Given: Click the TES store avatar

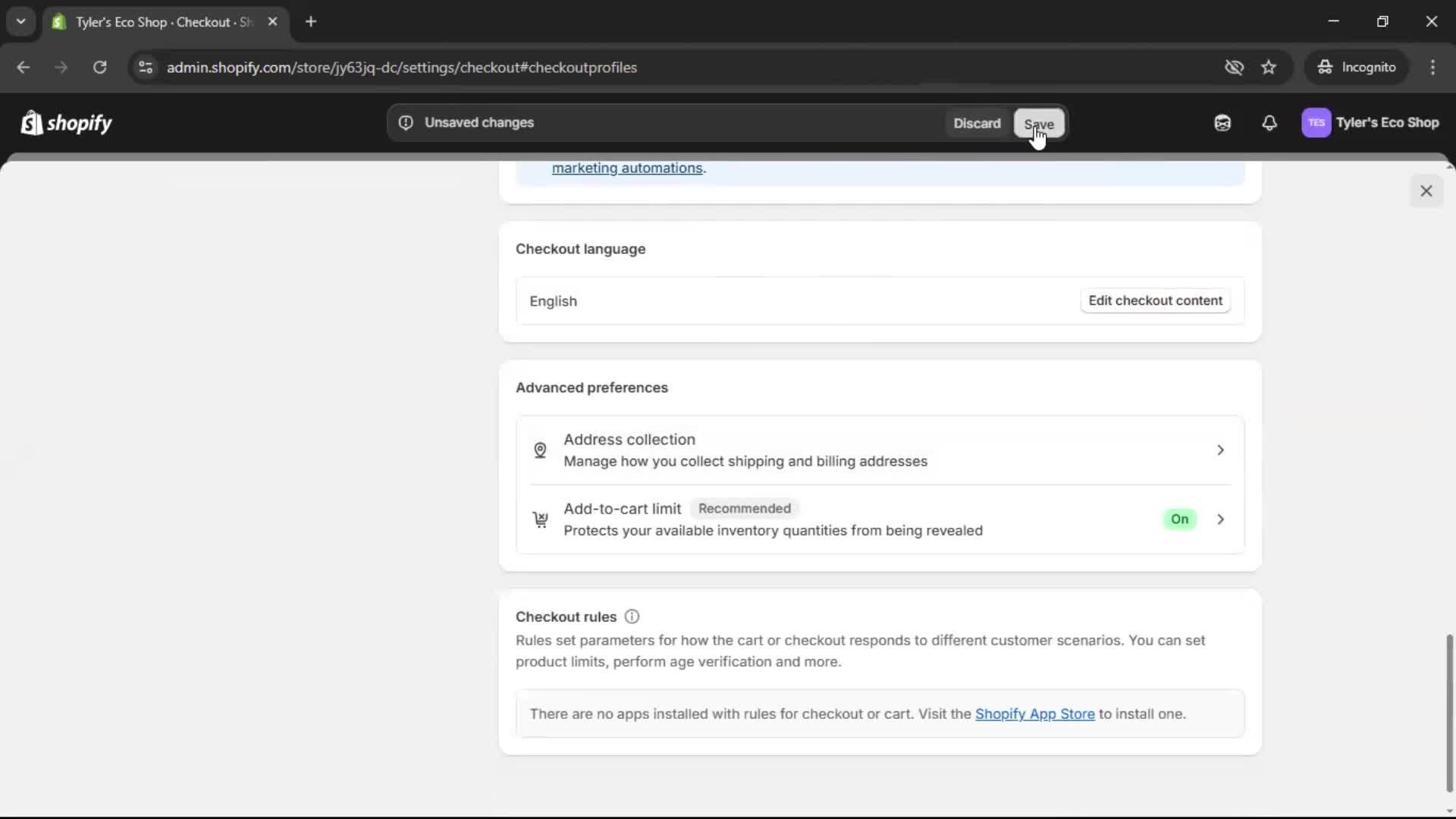Looking at the screenshot, I should pyautogui.click(x=1317, y=123).
